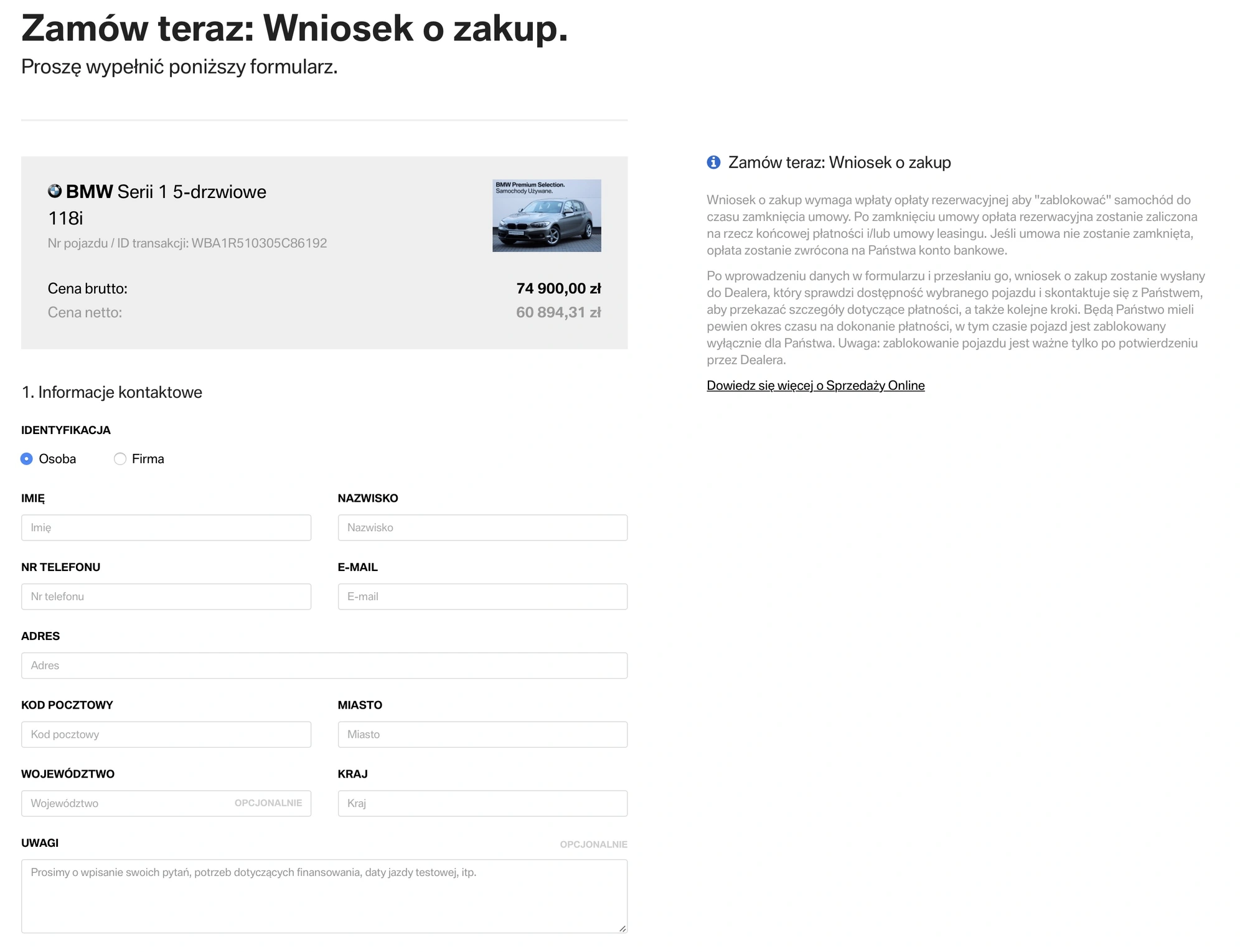Viewport: 1245px width, 952px height.
Task: Focus the optional Województwo field
Action: [166, 803]
